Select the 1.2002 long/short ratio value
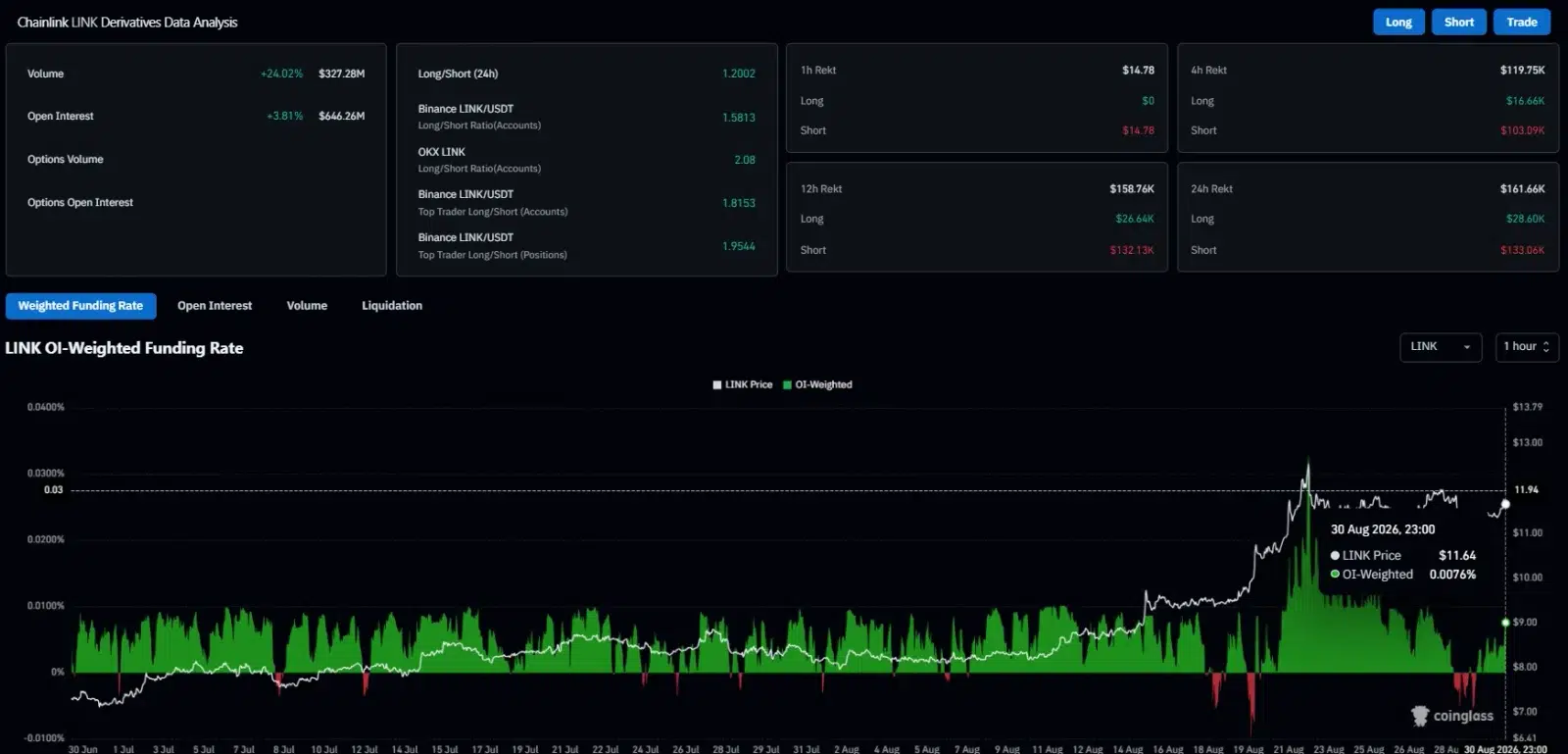The image size is (1568, 754). [x=739, y=74]
